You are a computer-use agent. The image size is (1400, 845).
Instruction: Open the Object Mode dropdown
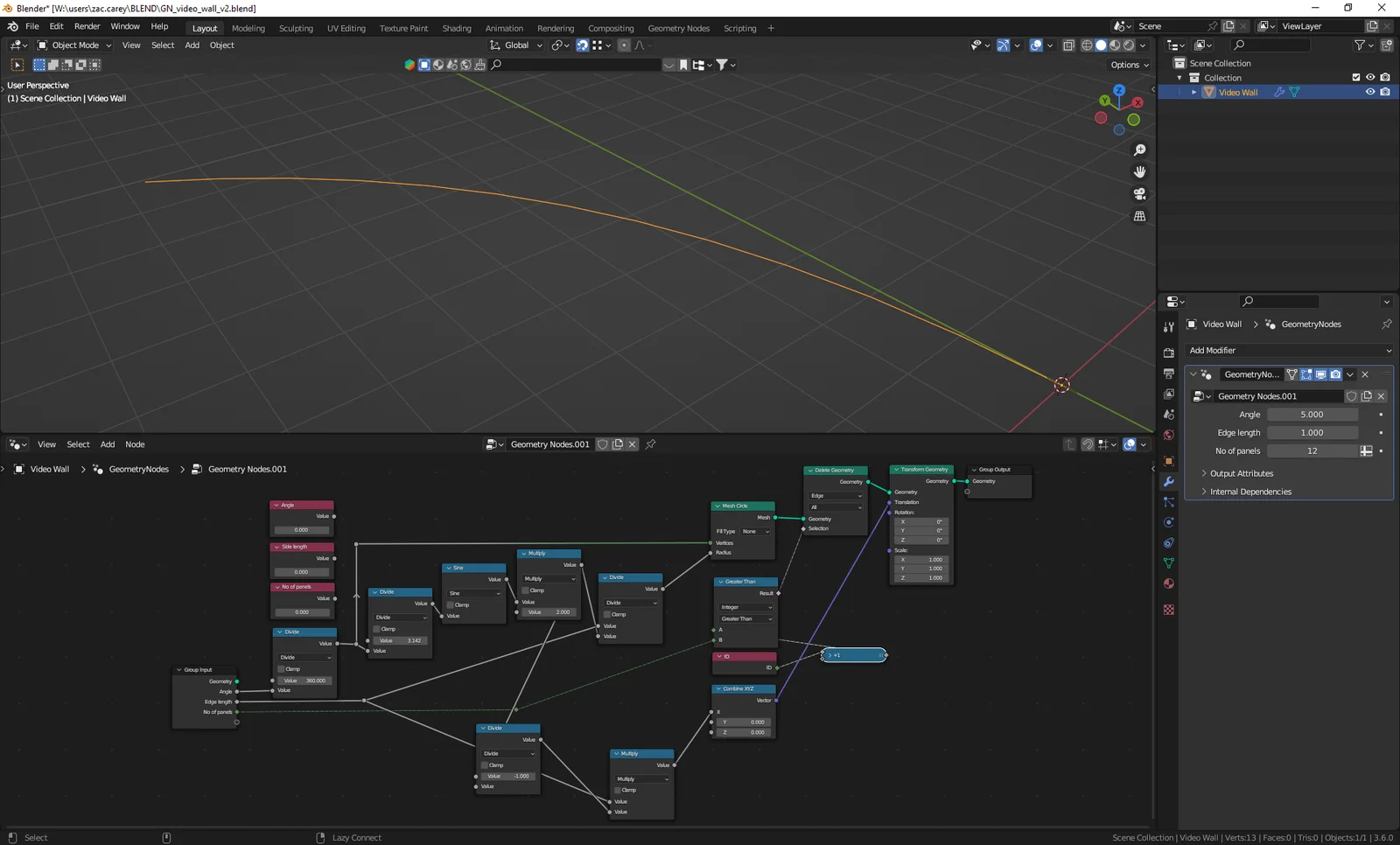[x=75, y=45]
